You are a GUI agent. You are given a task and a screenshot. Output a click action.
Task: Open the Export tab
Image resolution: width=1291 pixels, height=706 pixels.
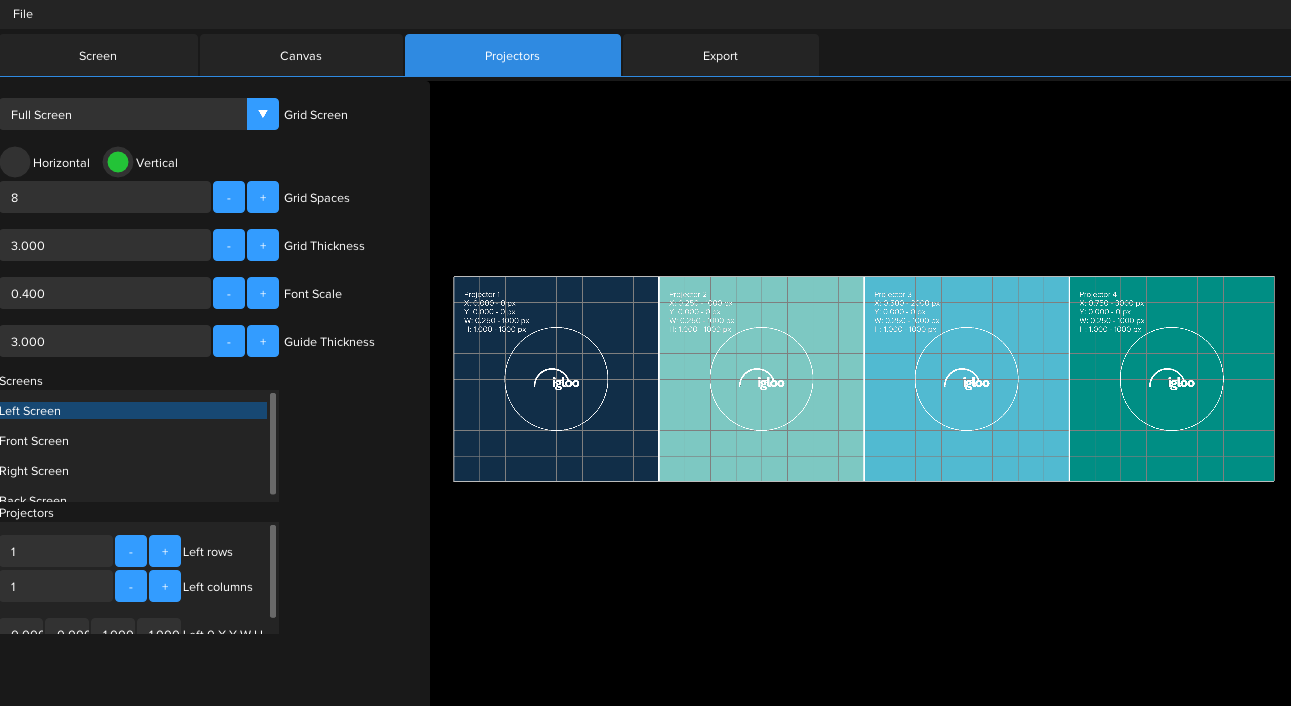tap(720, 56)
